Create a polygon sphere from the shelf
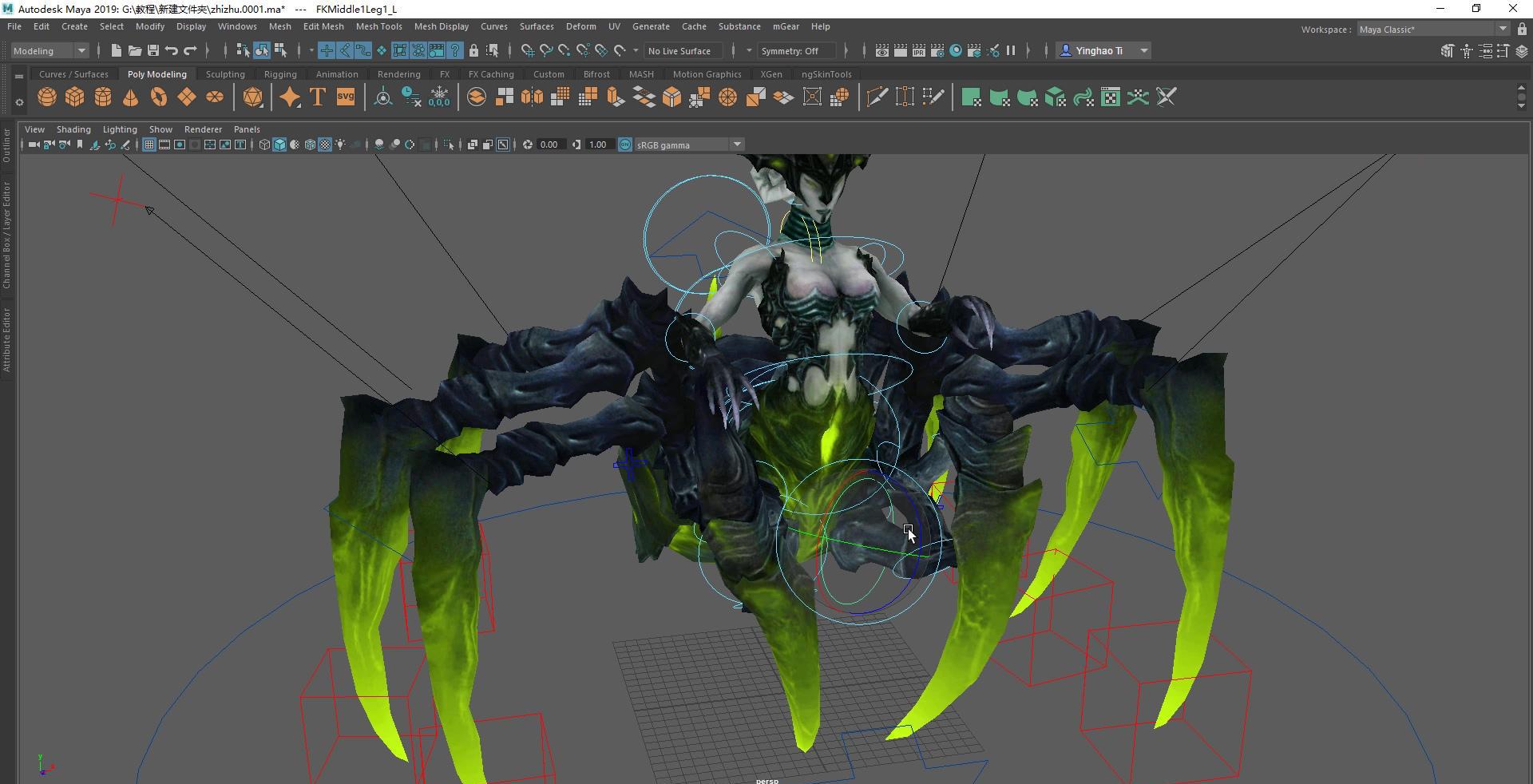This screenshot has height=784, width=1533. [46, 97]
